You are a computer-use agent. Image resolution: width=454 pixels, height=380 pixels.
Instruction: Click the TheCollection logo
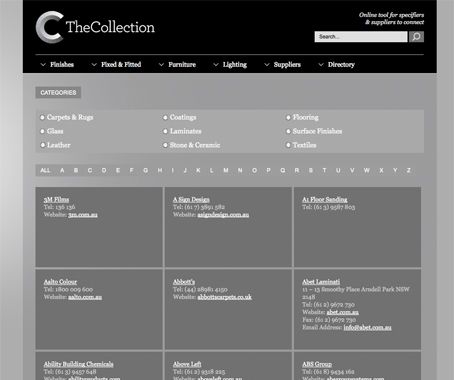click(95, 27)
